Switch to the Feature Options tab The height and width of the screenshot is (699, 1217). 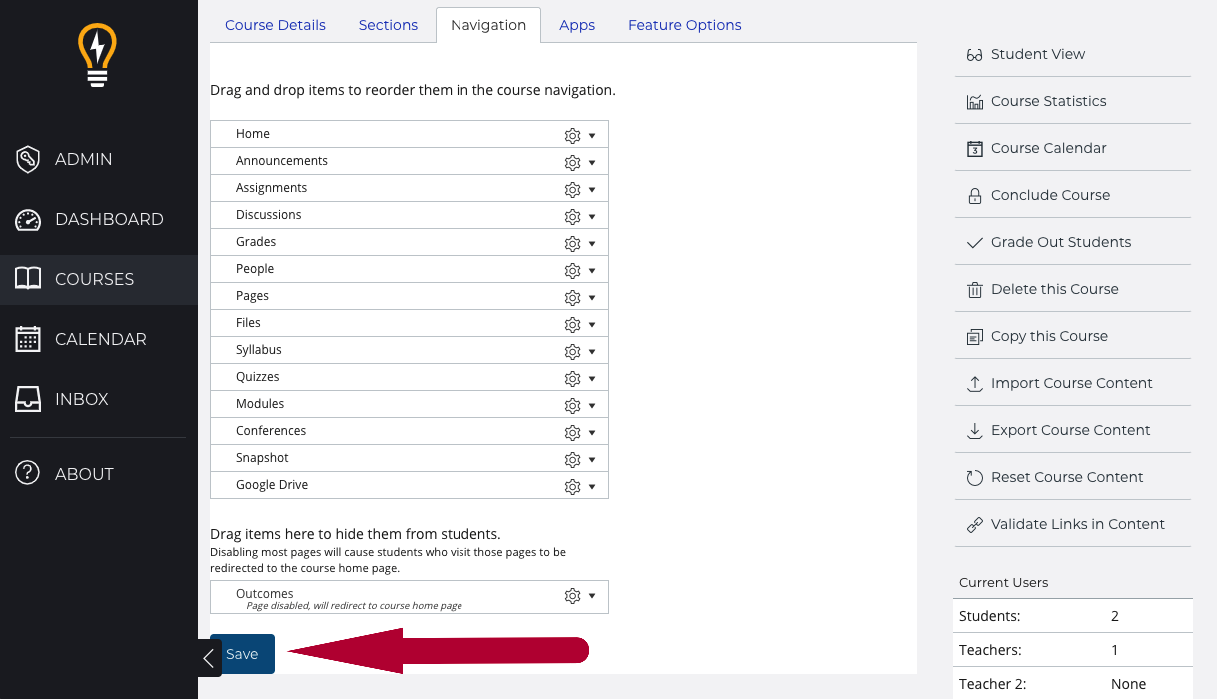click(x=684, y=25)
